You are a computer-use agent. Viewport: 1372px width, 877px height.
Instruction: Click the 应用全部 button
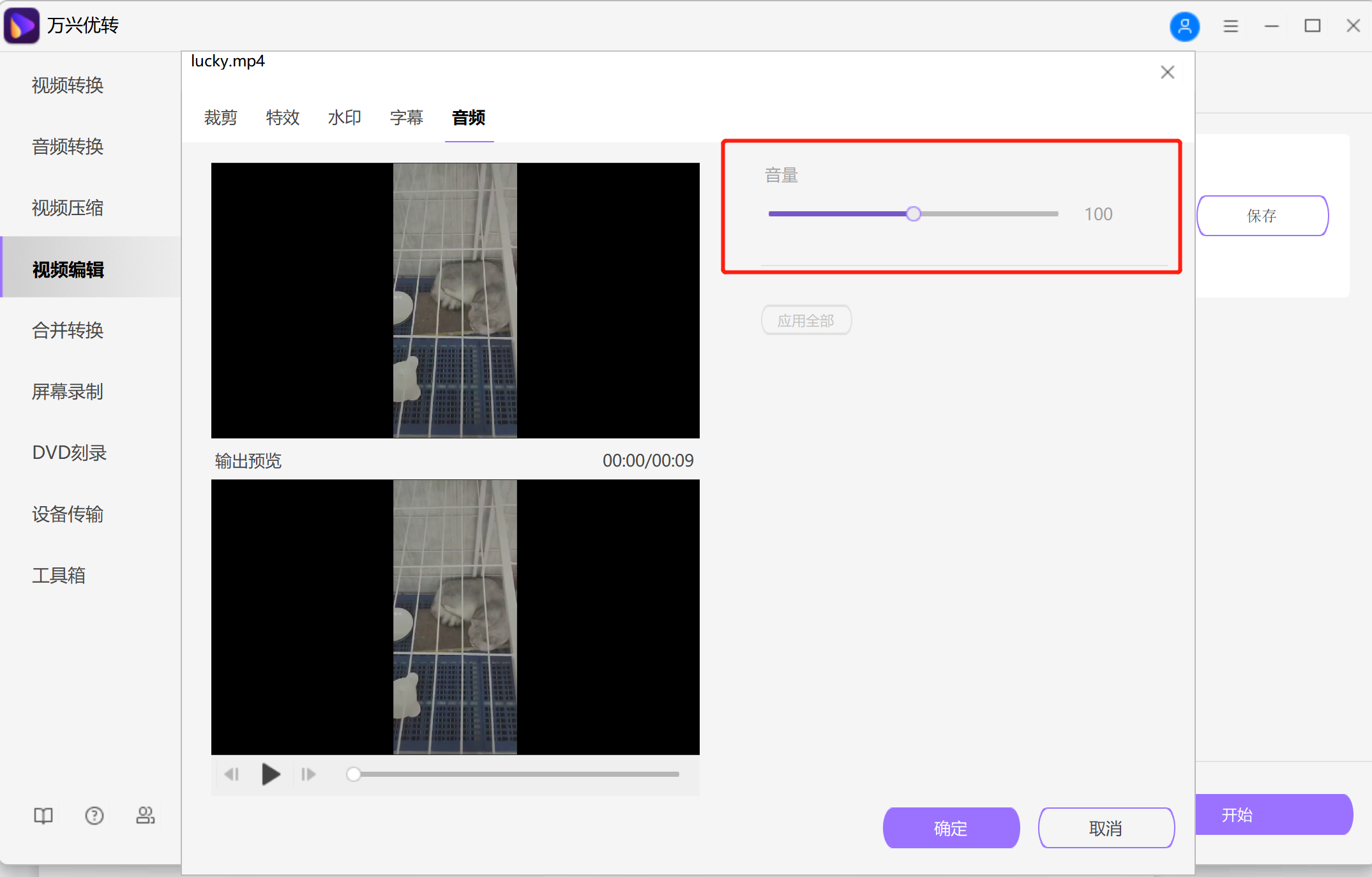806,320
